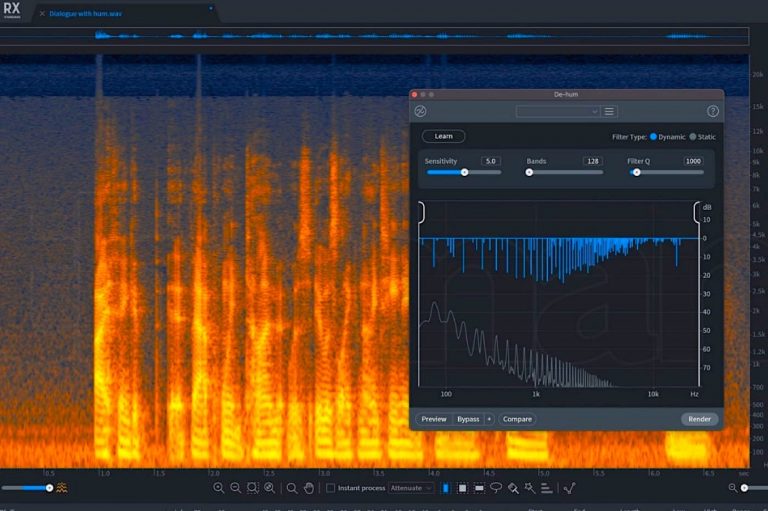This screenshot has width=768, height=511.
Task: Click the zoom out magnifier icon
Action: tap(235, 488)
